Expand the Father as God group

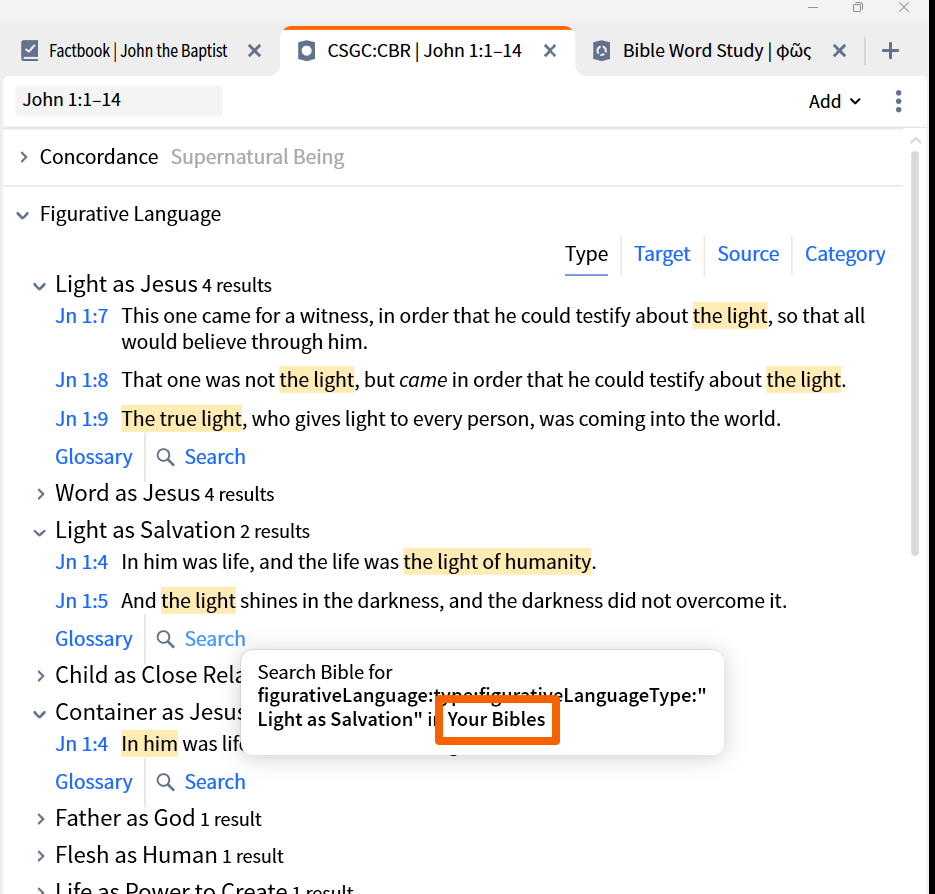pos(40,819)
